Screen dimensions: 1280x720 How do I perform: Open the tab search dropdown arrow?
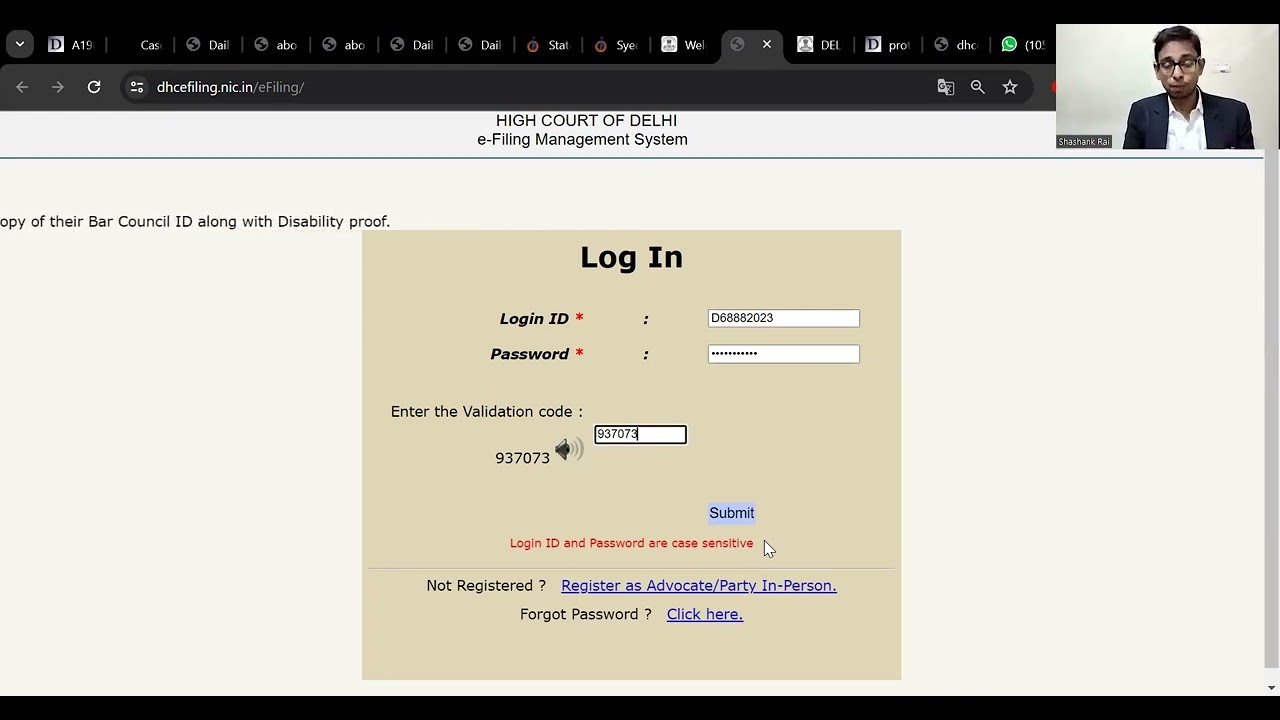click(x=20, y=44)
